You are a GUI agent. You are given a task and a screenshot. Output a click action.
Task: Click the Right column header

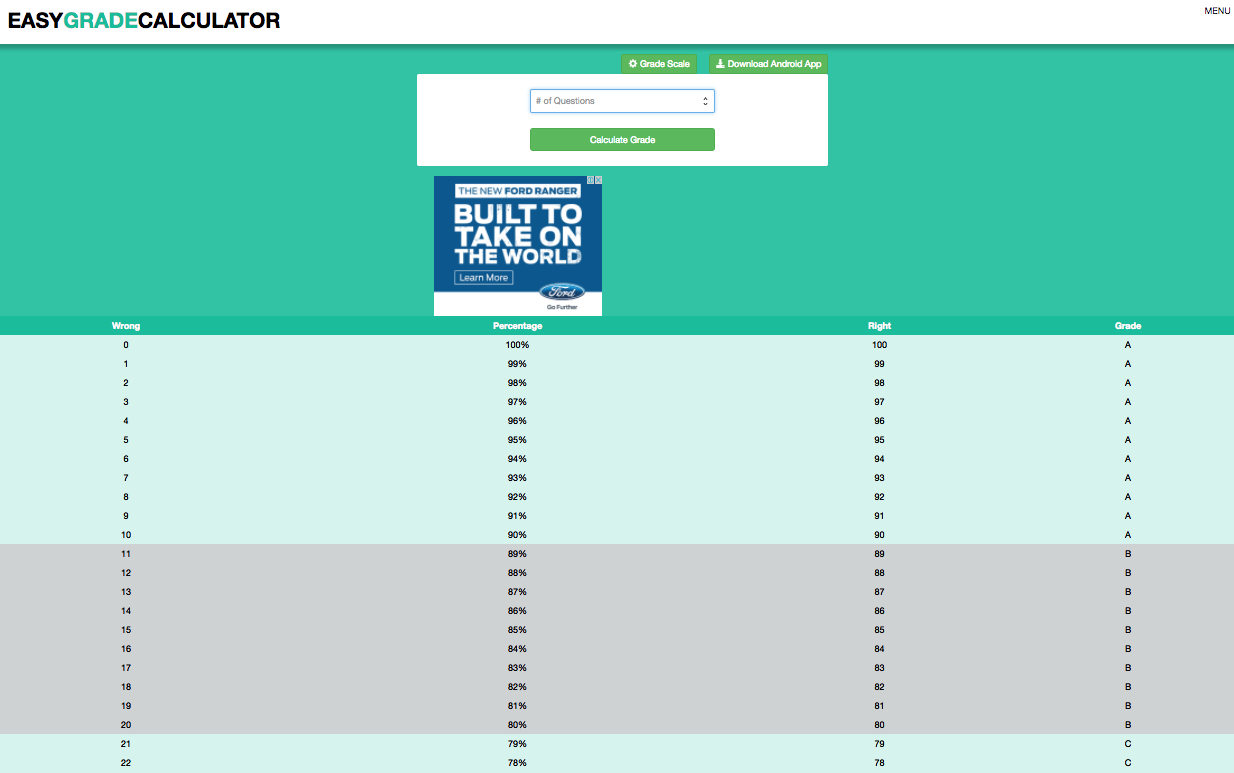tap(879, 326)
